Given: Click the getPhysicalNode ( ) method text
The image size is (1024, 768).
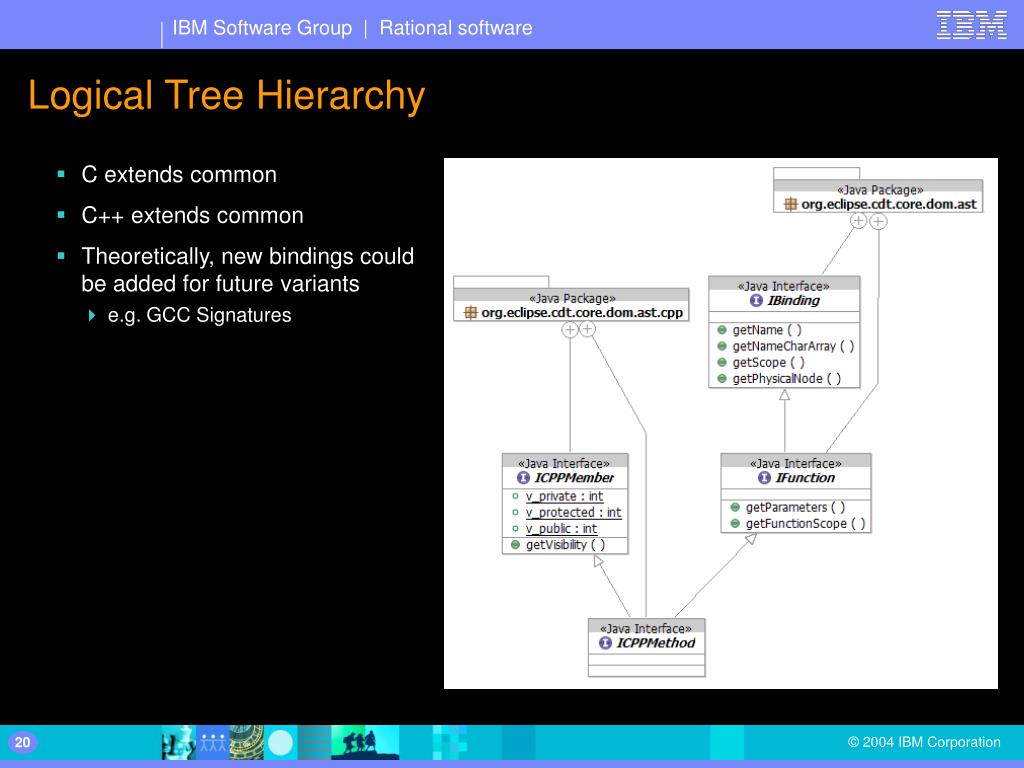Looking at the screenshot, I should [786, 378].
